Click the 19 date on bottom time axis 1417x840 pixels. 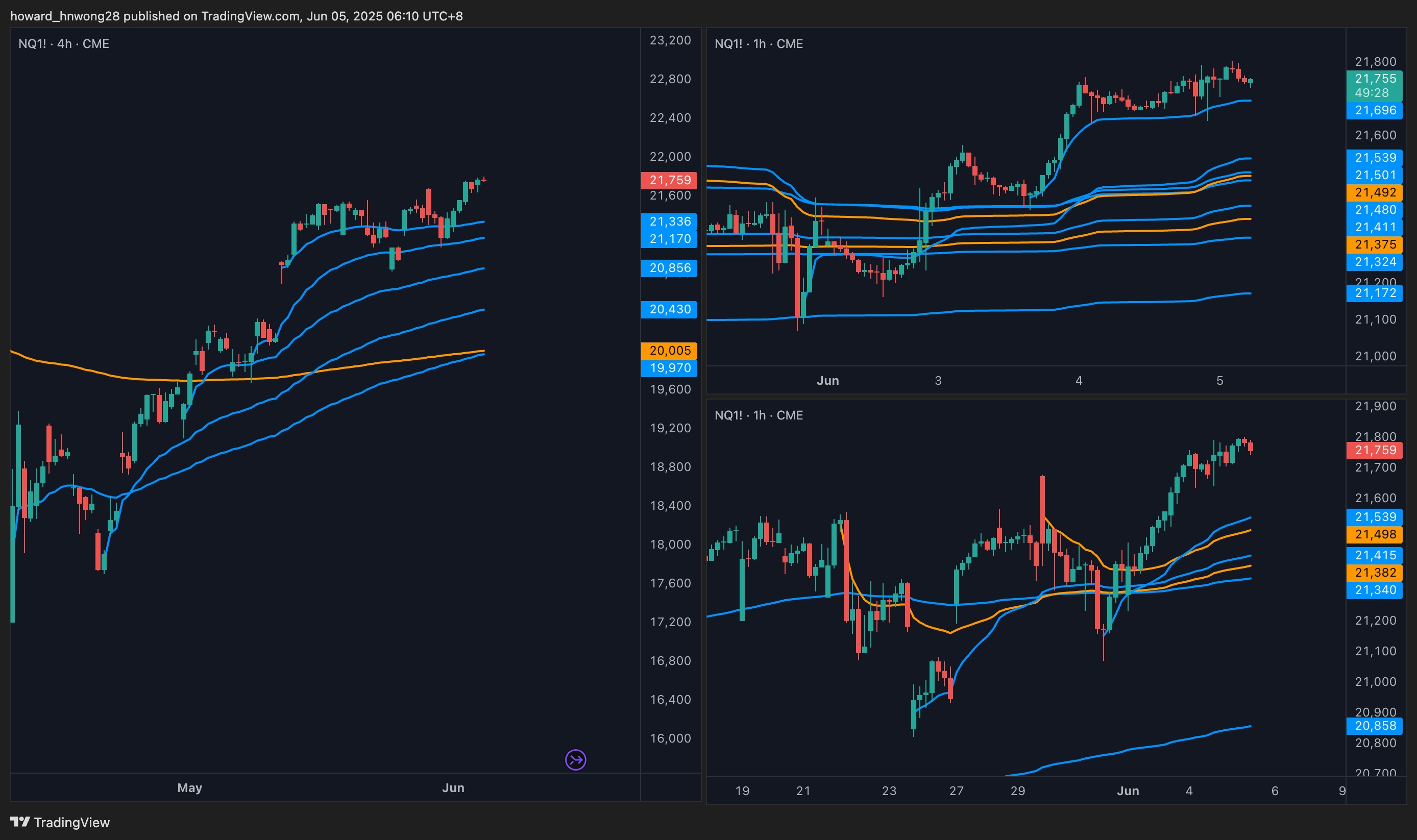coord(742,791)
